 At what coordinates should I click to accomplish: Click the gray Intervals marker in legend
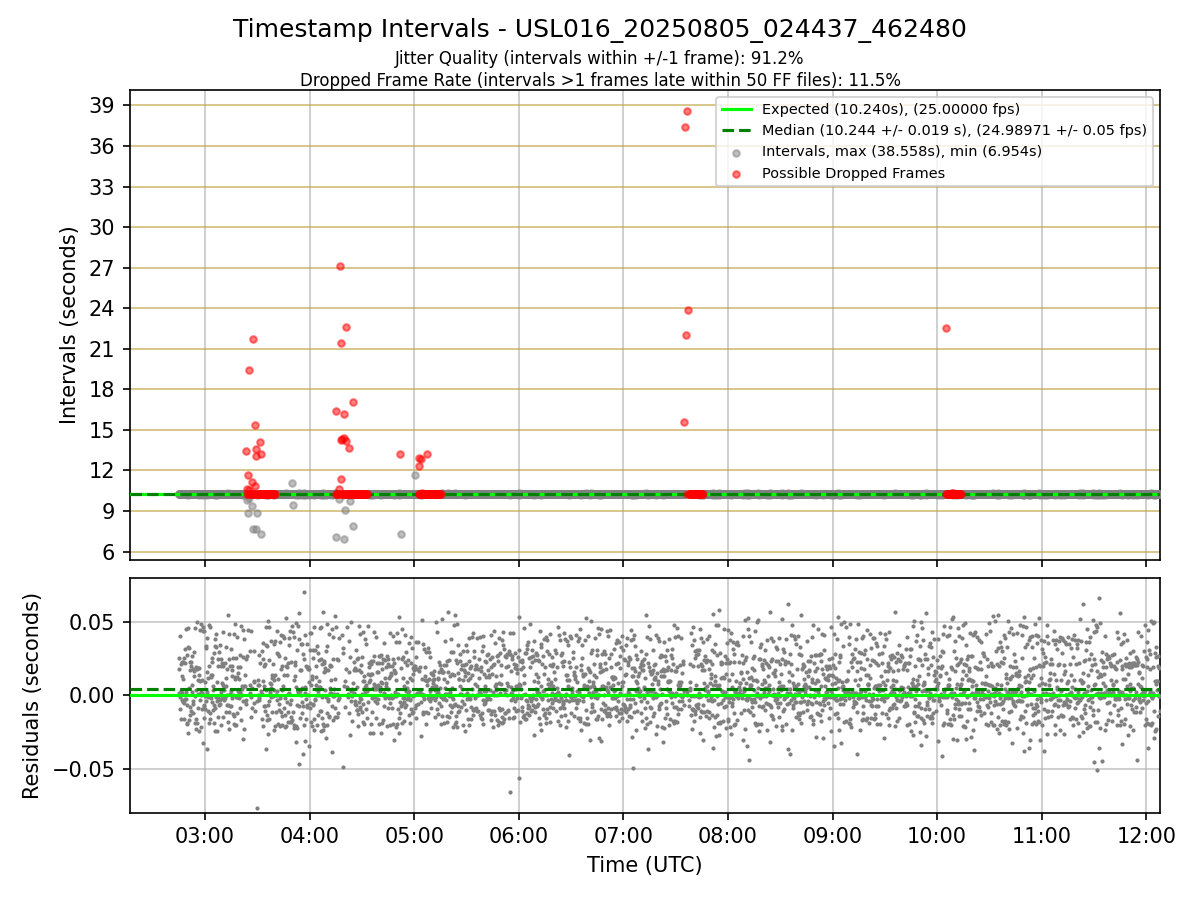coord(738,152)
